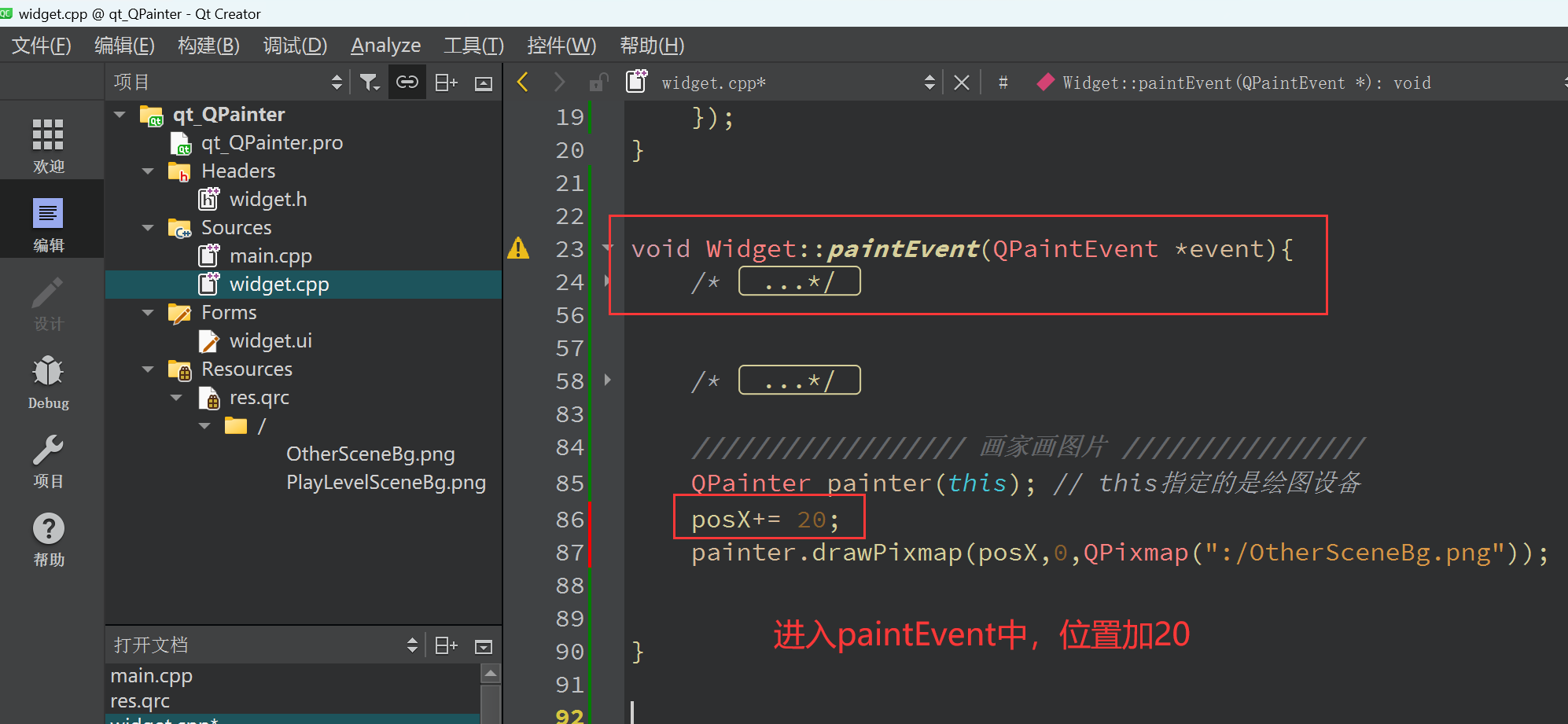Select widget.h in the tree
The width and height of the screenshot is (1568, 724).
coord(268,200)
